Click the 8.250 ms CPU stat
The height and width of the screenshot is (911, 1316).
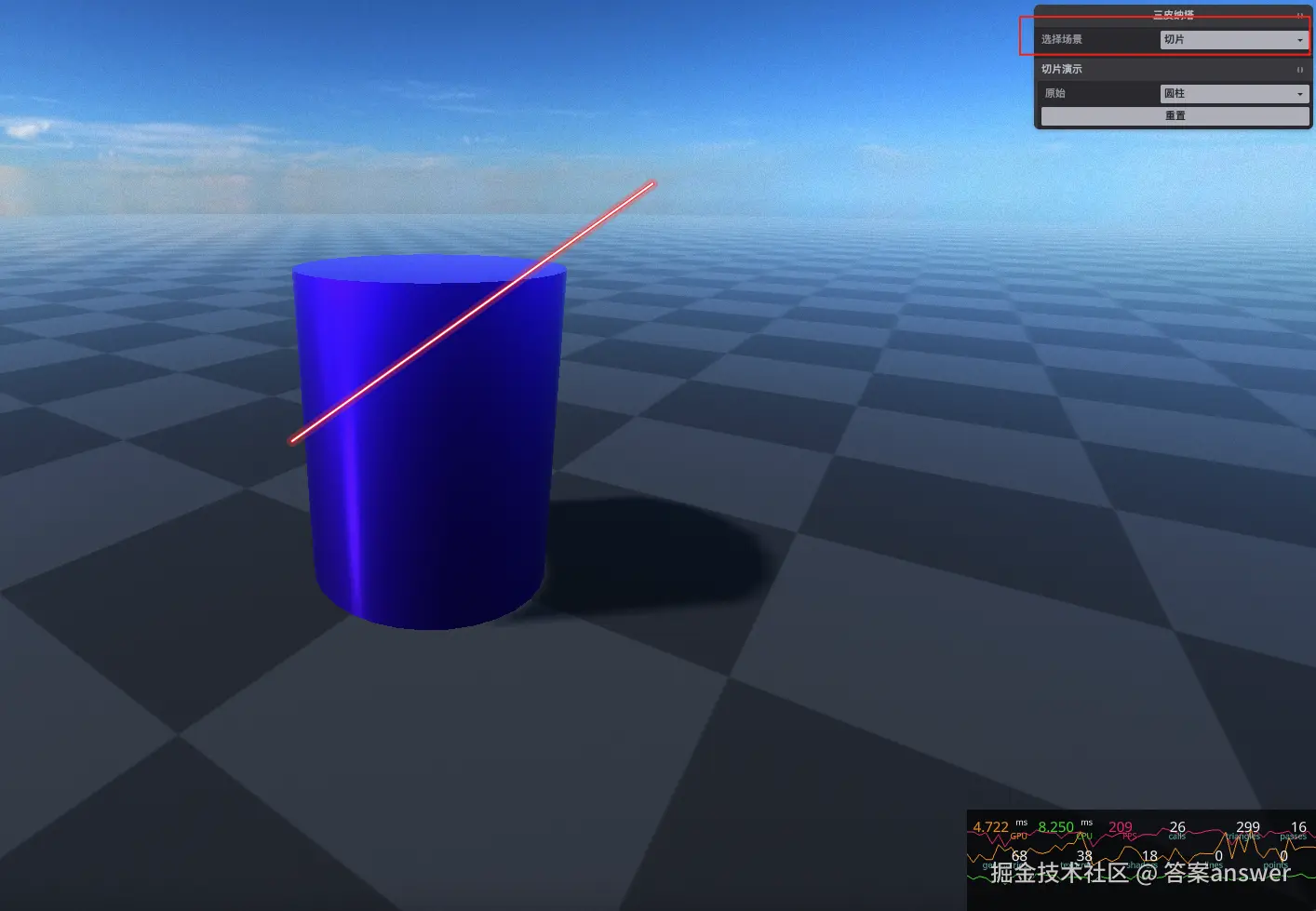pyautogui.click(x=1066, y=827)
